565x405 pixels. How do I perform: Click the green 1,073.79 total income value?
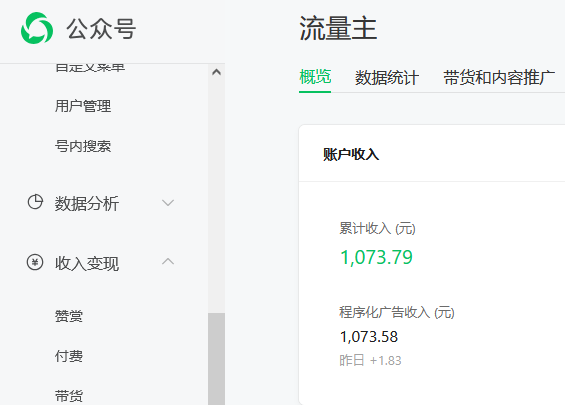pyautogui.click(x=377, y=257)
